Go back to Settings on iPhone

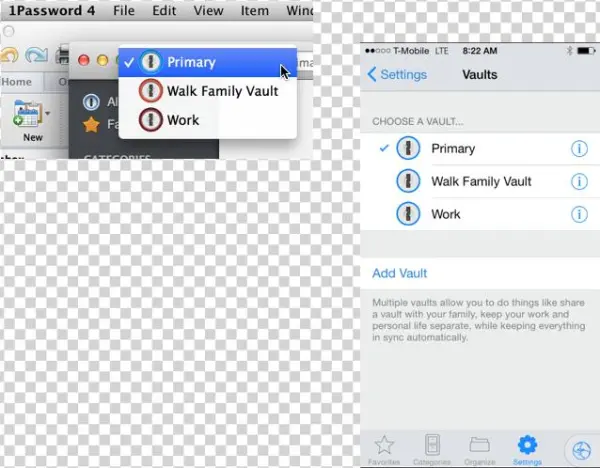tap(397, 75)
